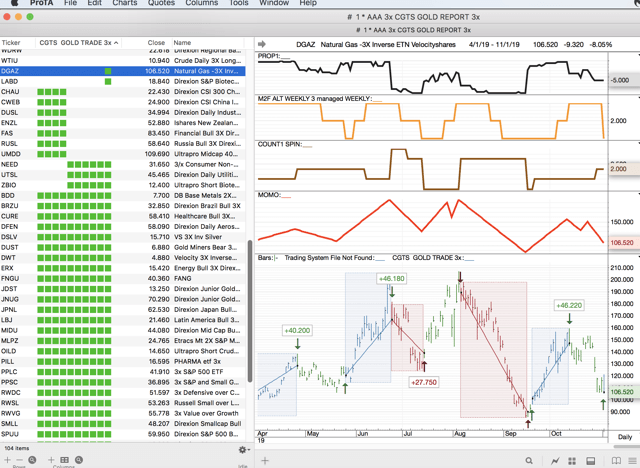Select the LABD ticker row
Viewport: 640px width, 468px height.
click(122, 81)
